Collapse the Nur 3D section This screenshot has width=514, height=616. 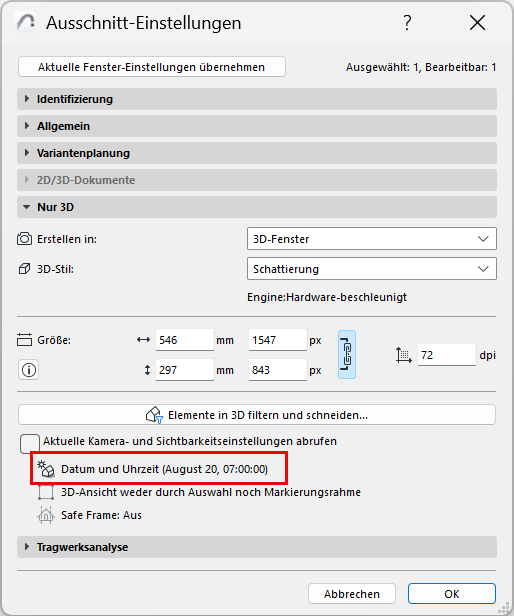point(257,207)
